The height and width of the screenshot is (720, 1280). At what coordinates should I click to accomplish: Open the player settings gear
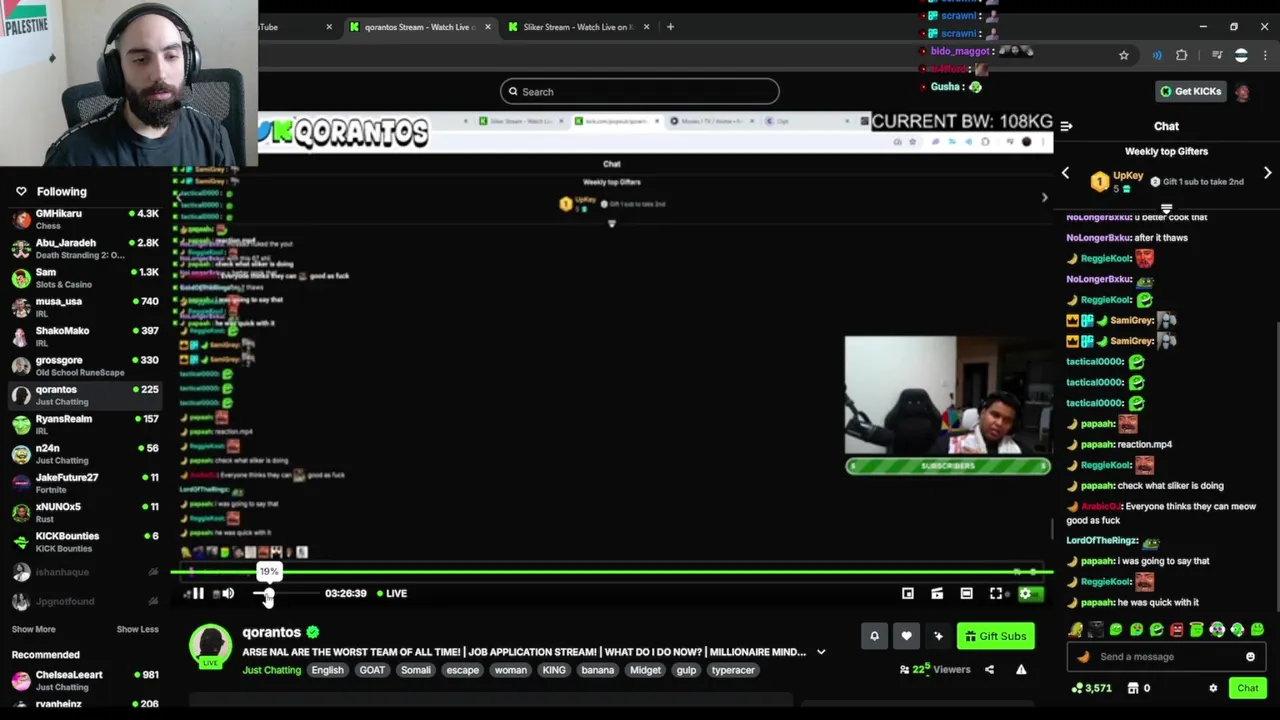coord(1025,593)
